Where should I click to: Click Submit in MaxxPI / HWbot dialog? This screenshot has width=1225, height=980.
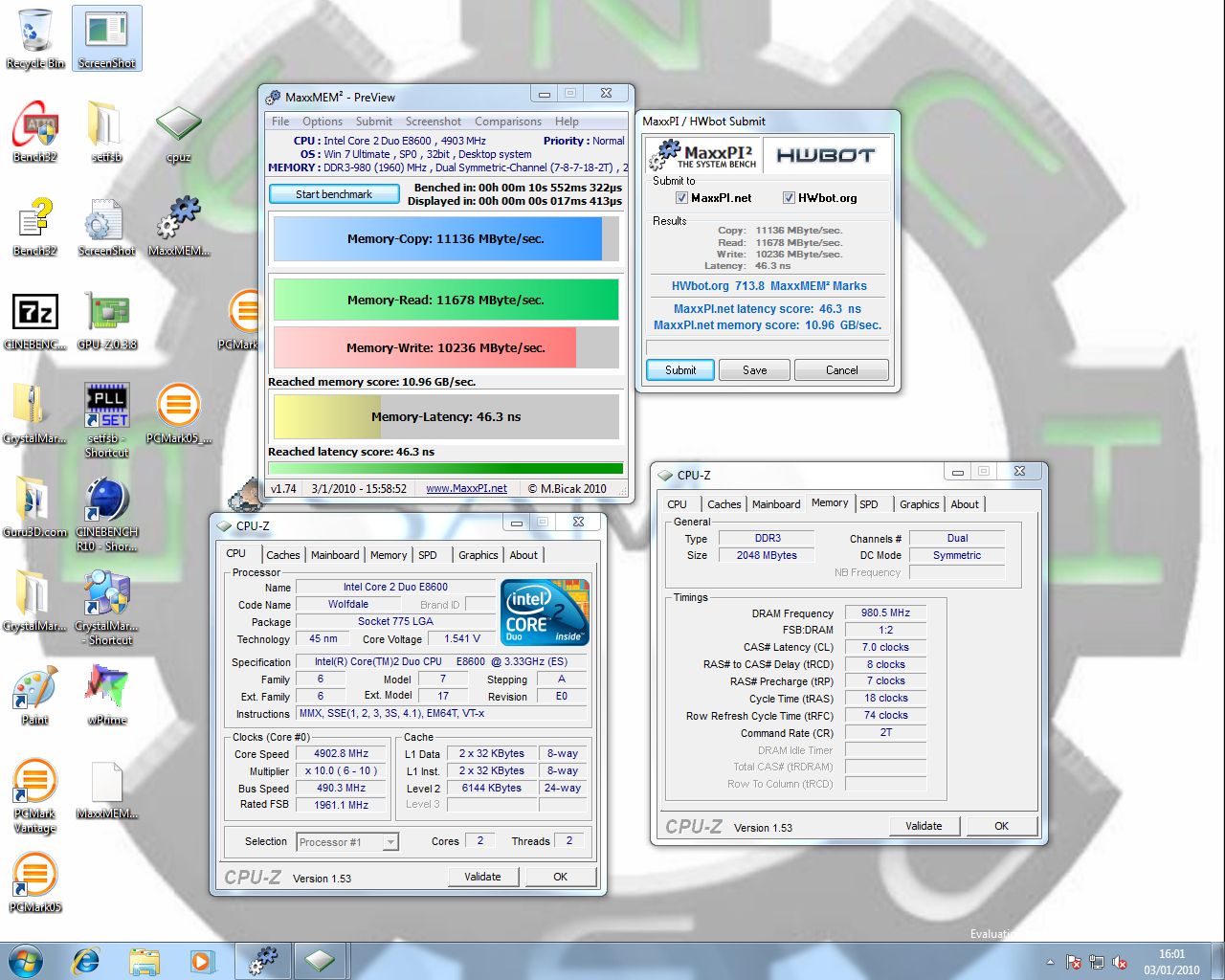tap(680, 370)
